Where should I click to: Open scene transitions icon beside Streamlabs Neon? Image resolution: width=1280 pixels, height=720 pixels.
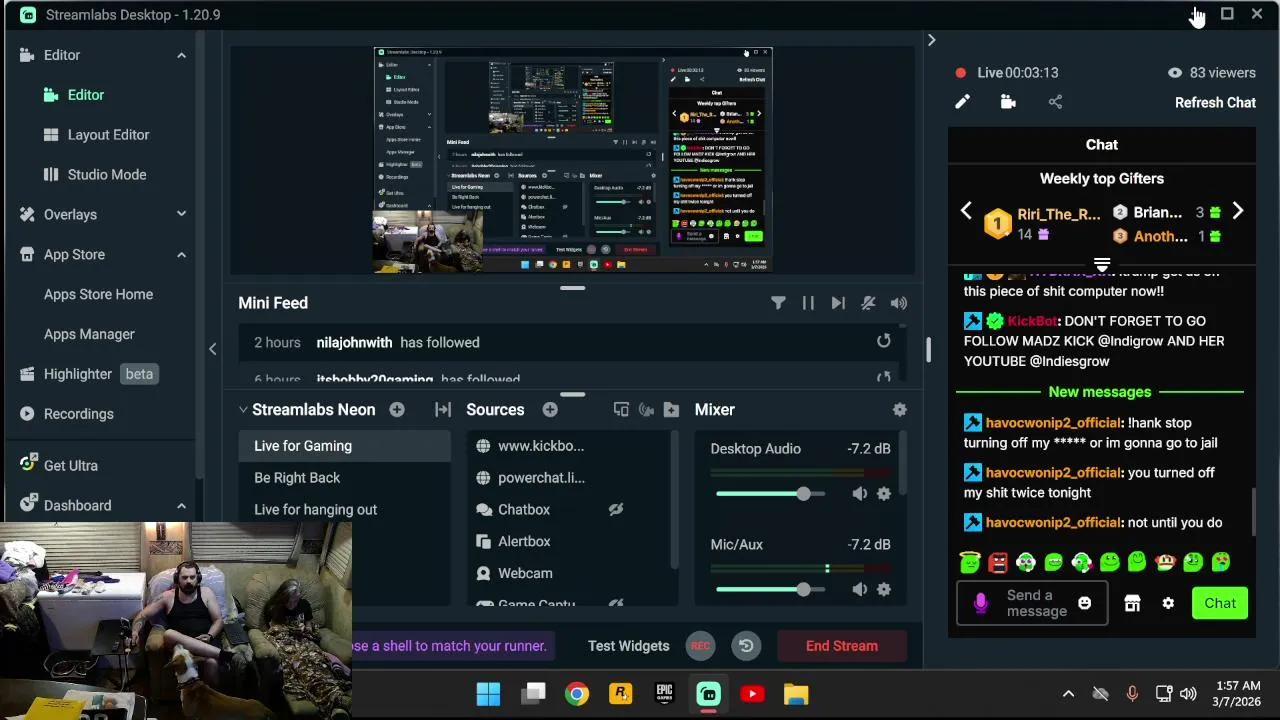click(443, 410)
